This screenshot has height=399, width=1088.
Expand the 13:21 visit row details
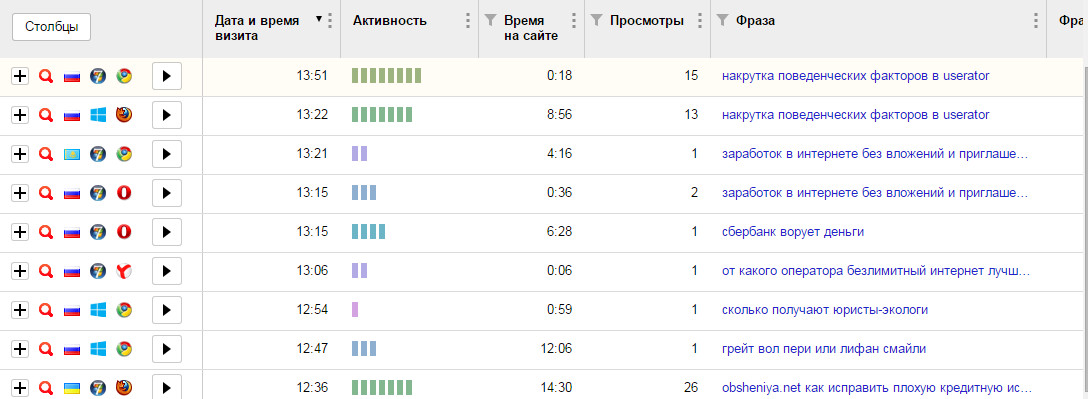[x=20, y=154]
